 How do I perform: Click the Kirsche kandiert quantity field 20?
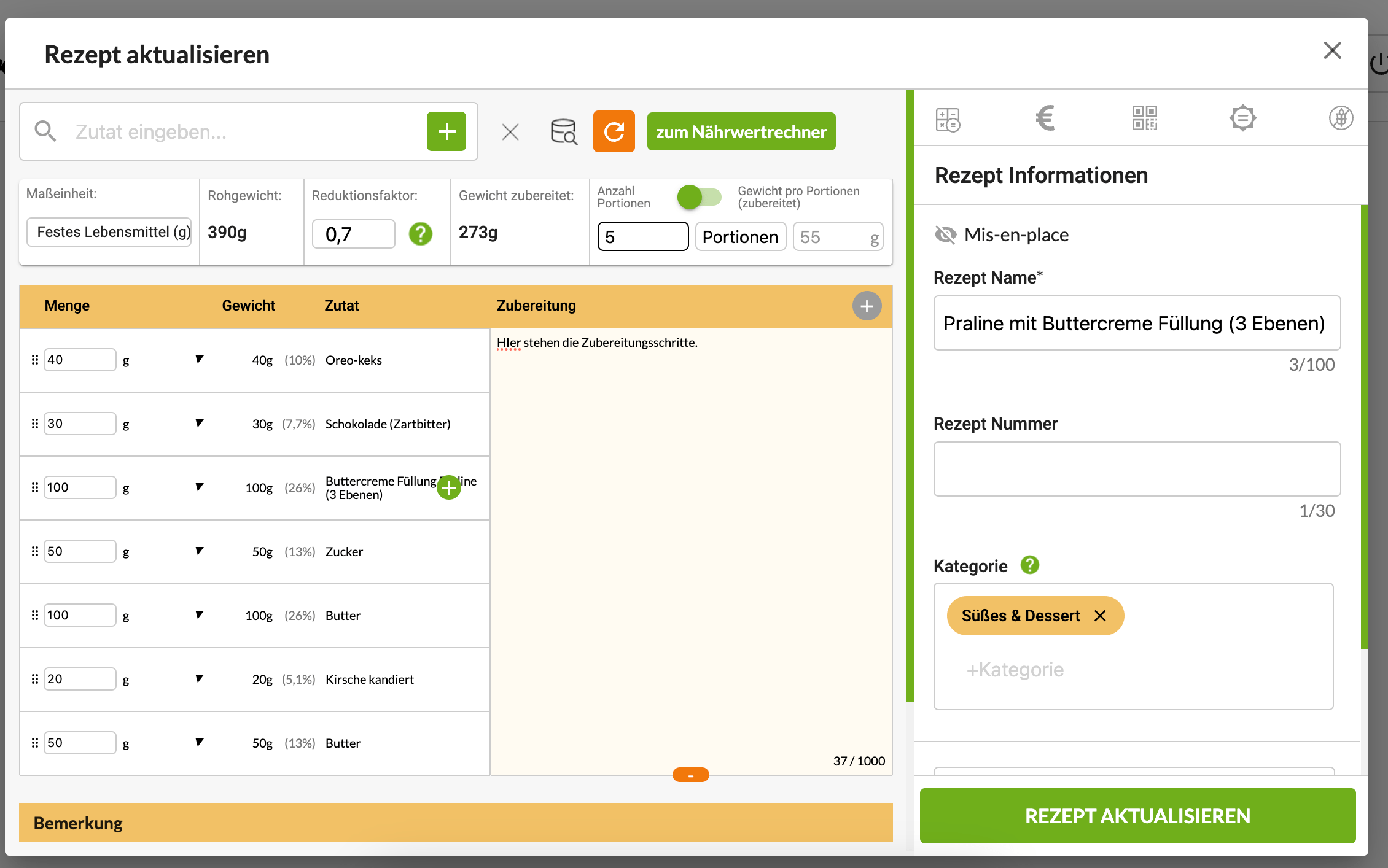coord(80,679)
